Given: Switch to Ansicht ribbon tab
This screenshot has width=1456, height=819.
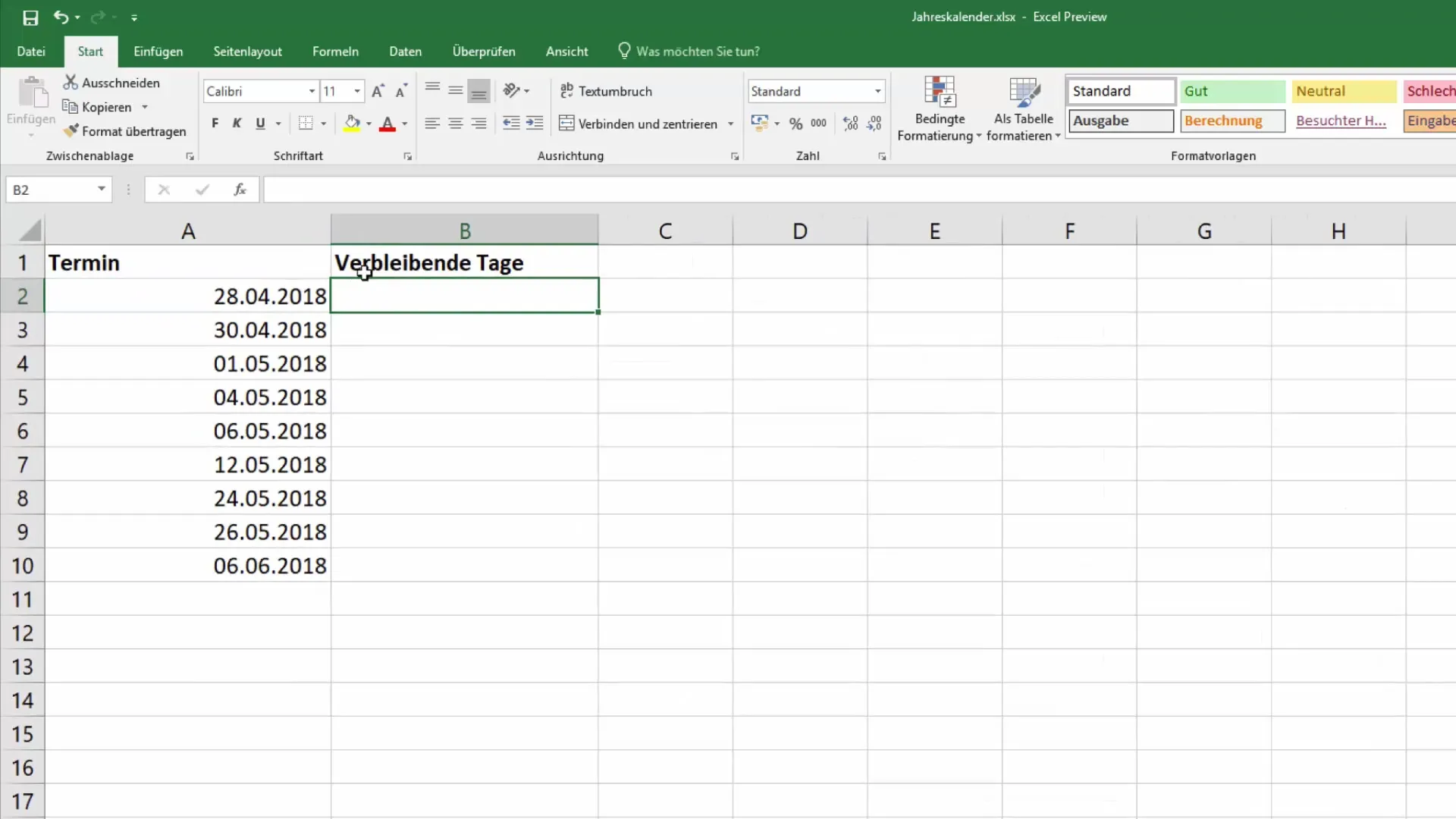Looking at the screenshot, I should tap(567, 52).
